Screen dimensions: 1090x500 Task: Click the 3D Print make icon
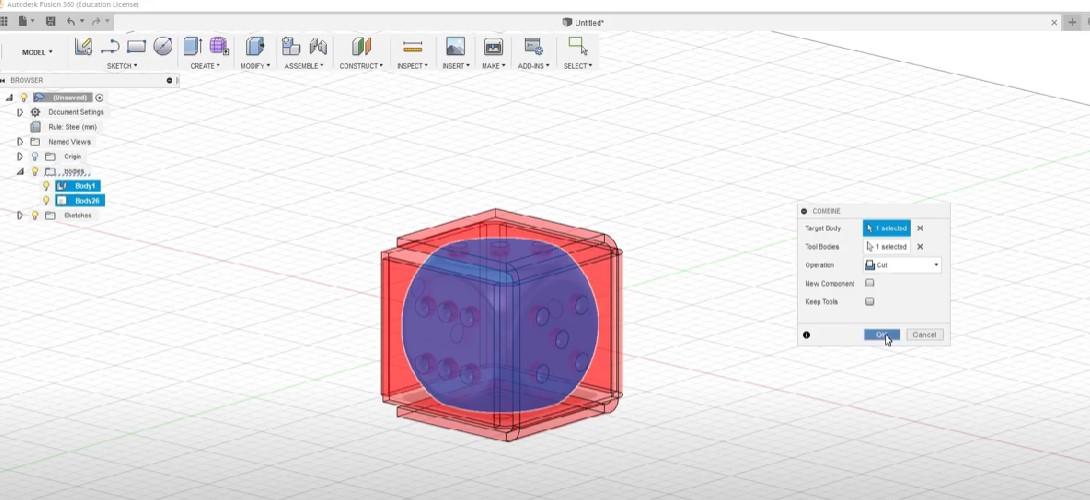(x=493, y=47)
